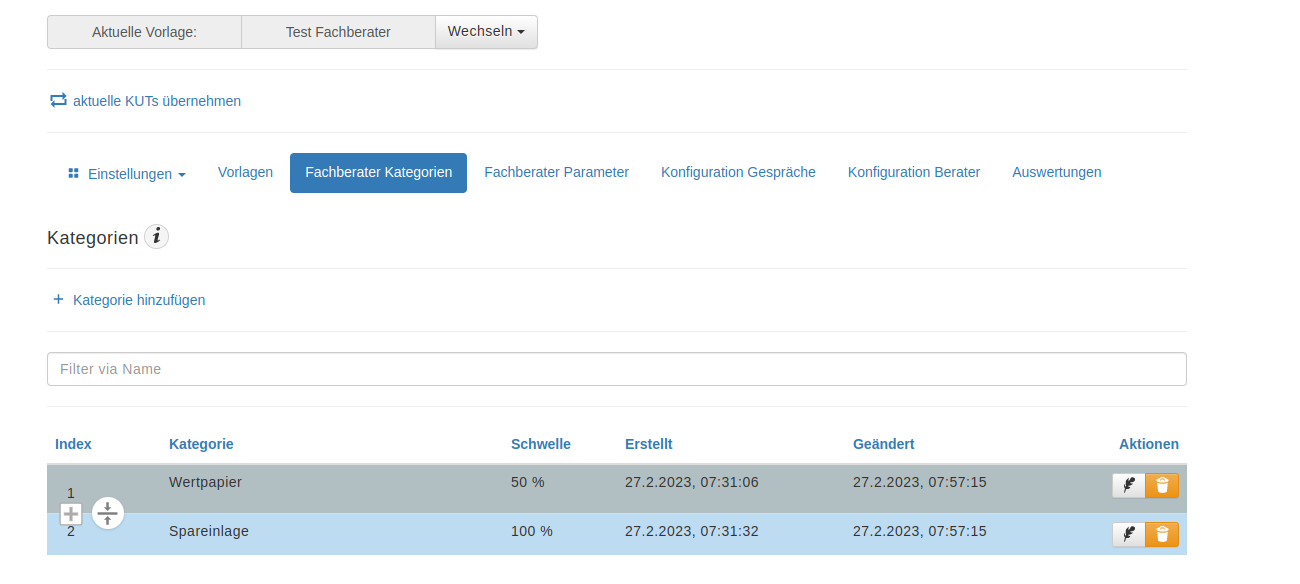
Task: Click the Kategorien section heading
Action: tap(92, 238)
